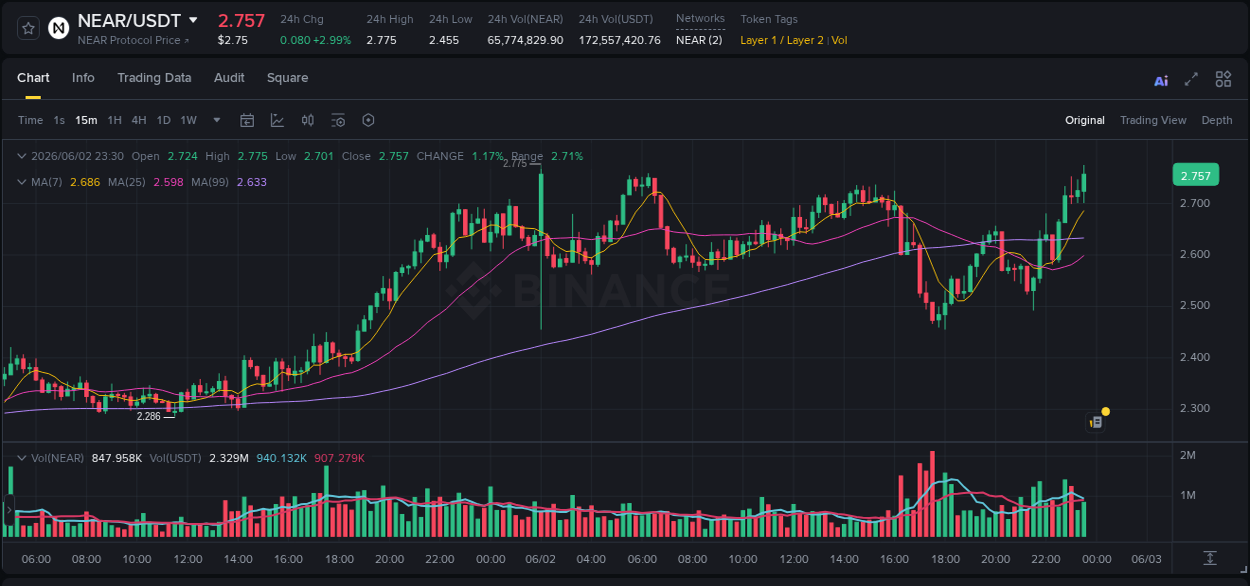Open the candlestick chart style icon
This screenshot has height=586, width=1250.
click(308, 120)
